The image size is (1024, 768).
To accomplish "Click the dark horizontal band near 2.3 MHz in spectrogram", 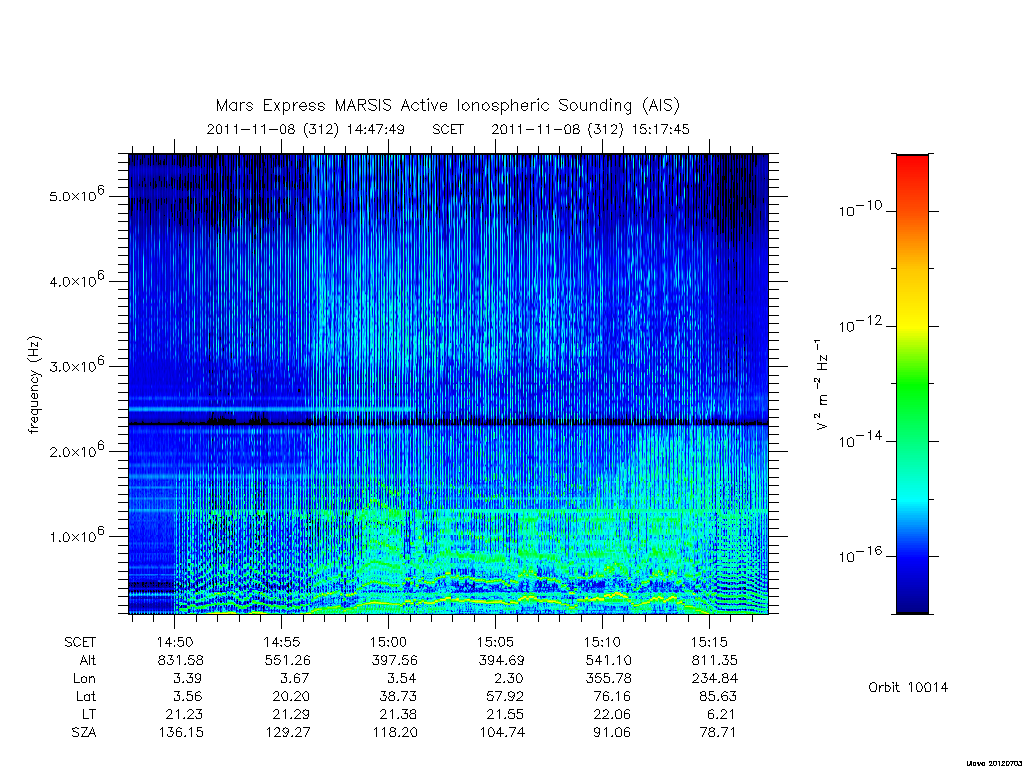I will tap(448, 424).
